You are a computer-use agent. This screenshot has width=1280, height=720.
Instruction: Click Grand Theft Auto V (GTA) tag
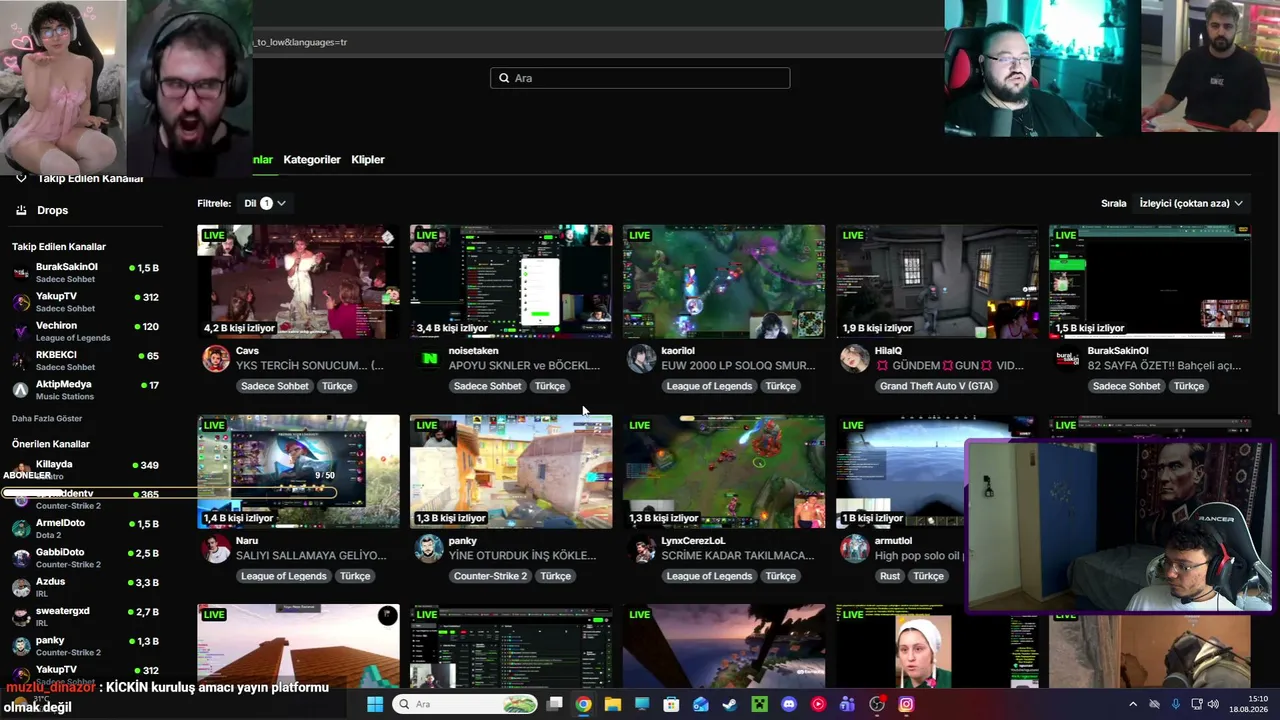tap(936, 386)
